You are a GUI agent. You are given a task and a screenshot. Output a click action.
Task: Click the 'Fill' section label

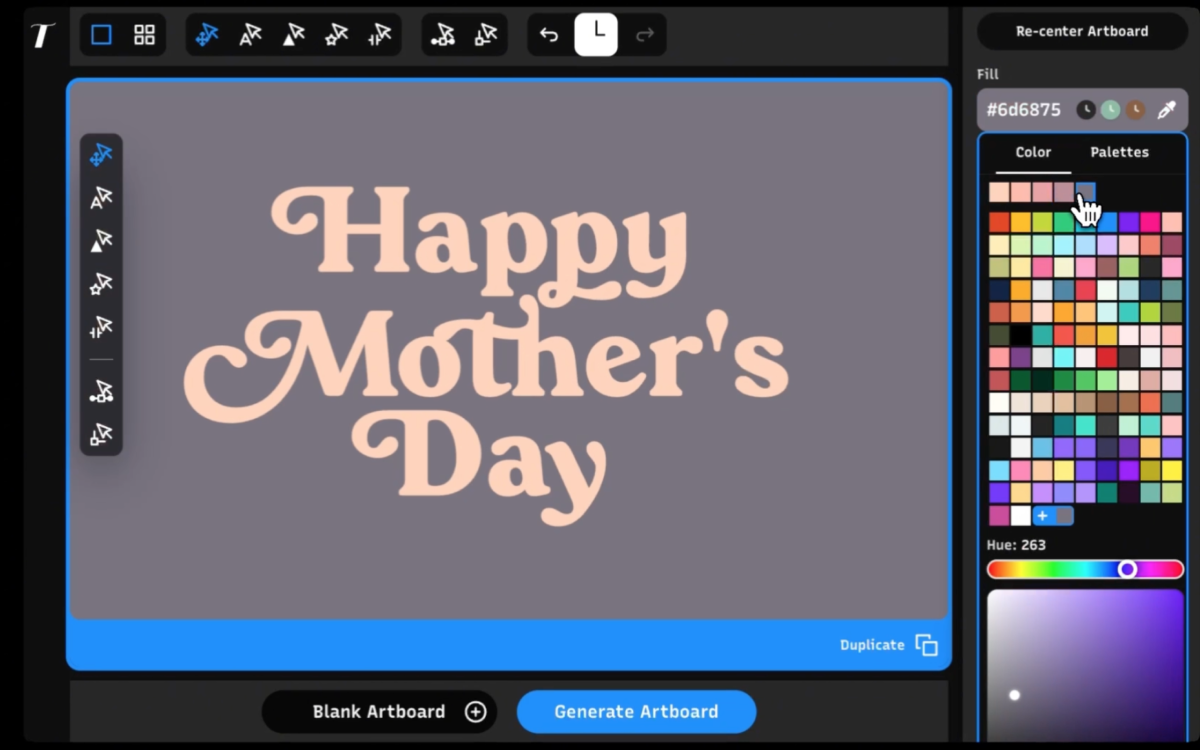pos(988,74)
